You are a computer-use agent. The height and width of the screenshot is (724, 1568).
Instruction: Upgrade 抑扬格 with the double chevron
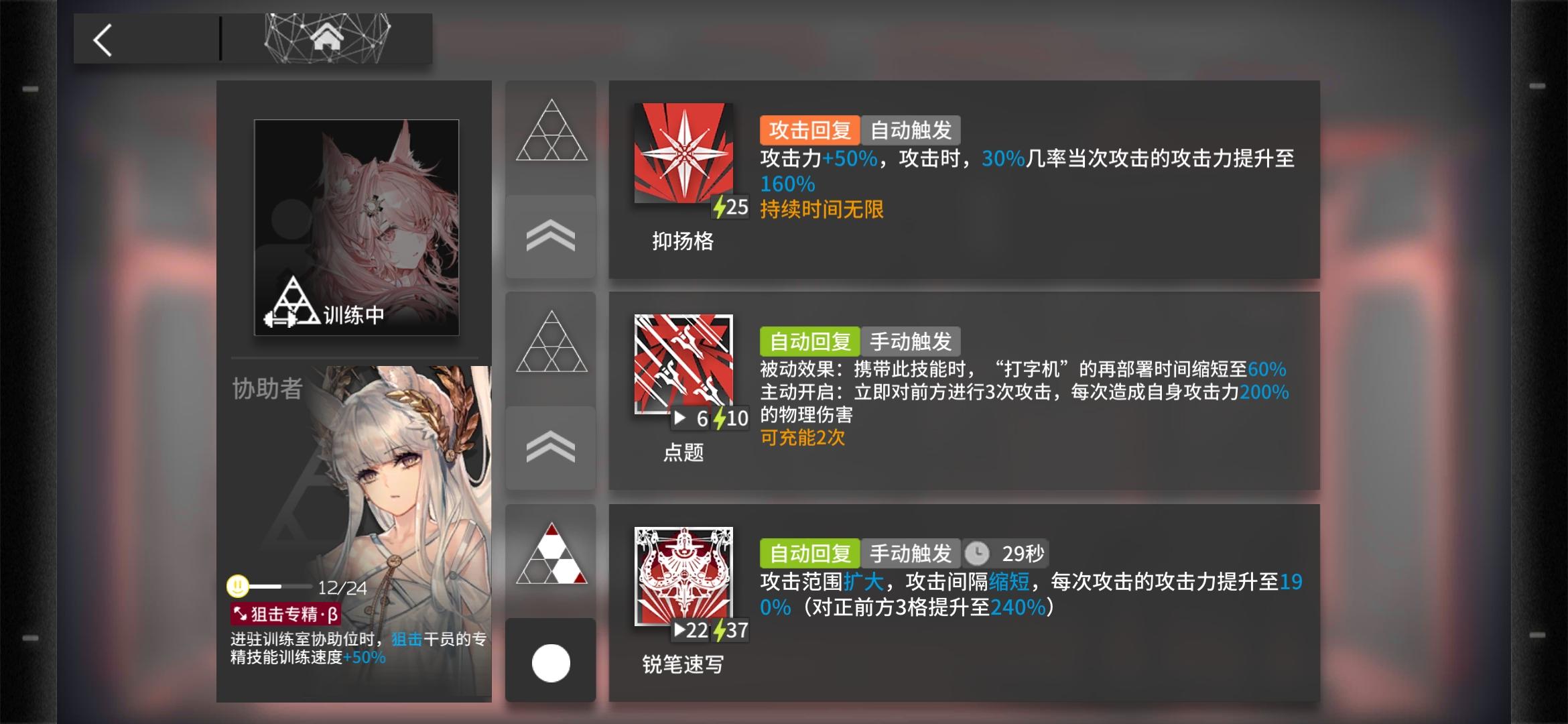point(551,236)
